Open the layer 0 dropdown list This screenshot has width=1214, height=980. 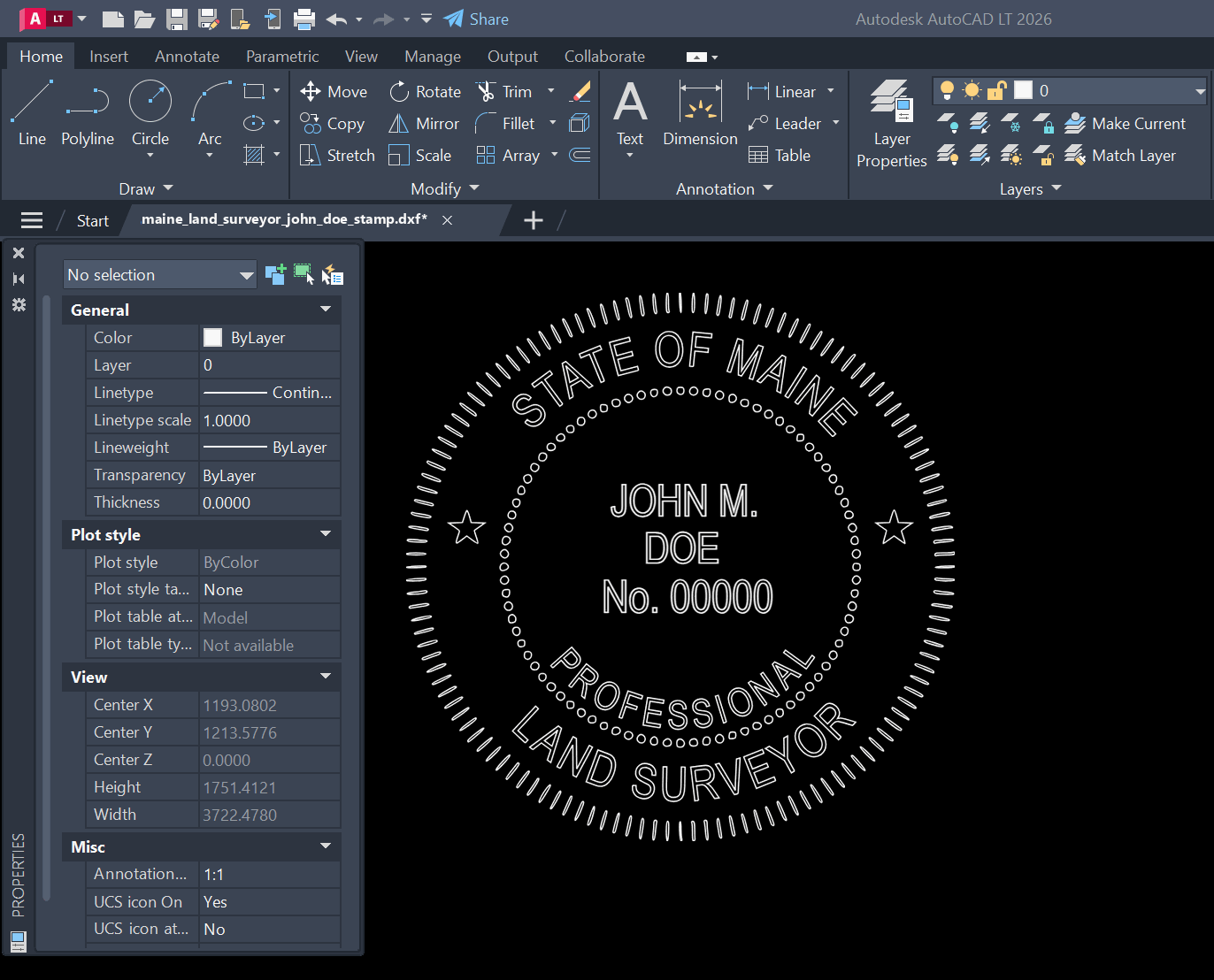(x=1200, y=91)
